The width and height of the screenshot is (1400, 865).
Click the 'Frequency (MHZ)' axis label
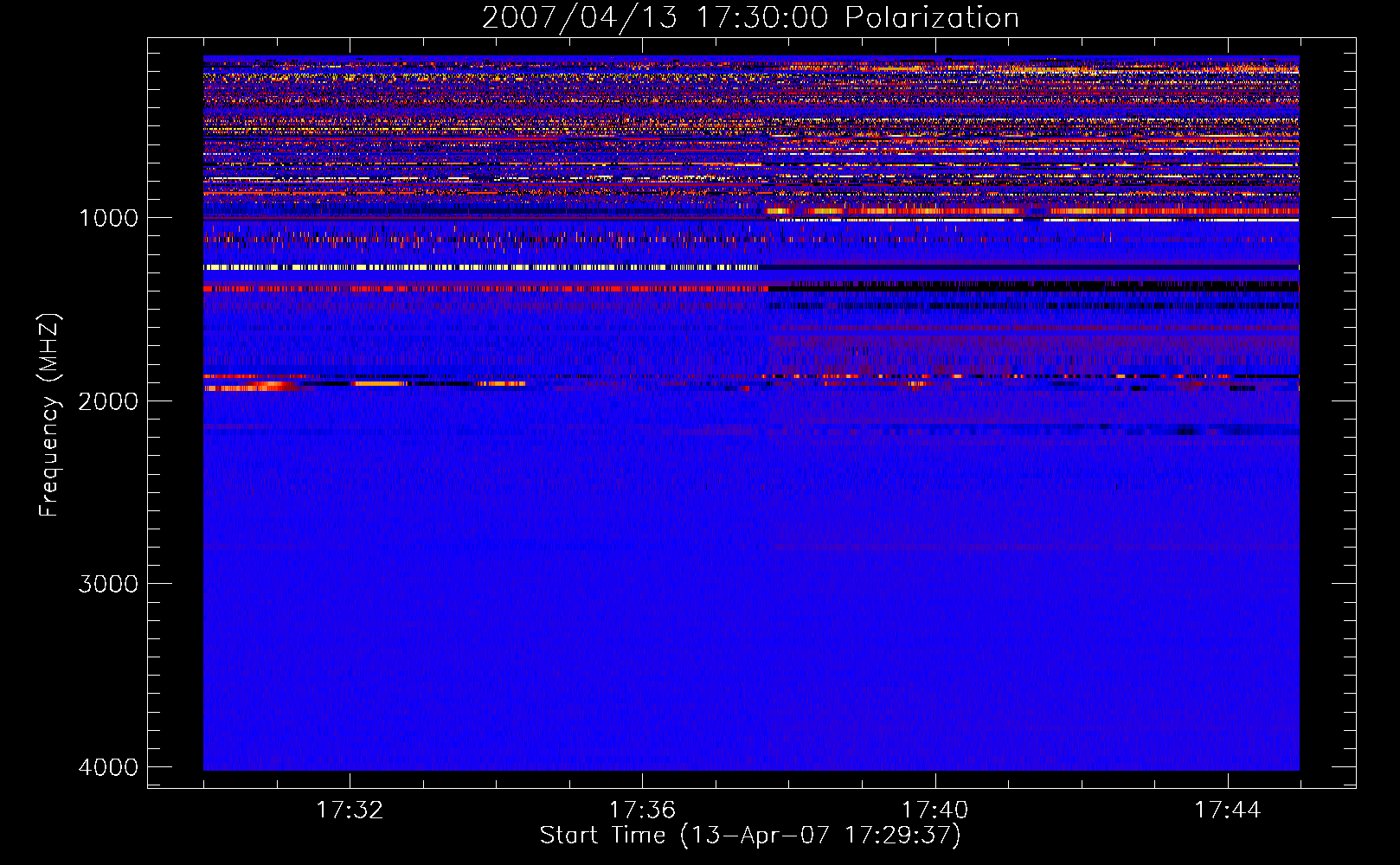[49, 415]
